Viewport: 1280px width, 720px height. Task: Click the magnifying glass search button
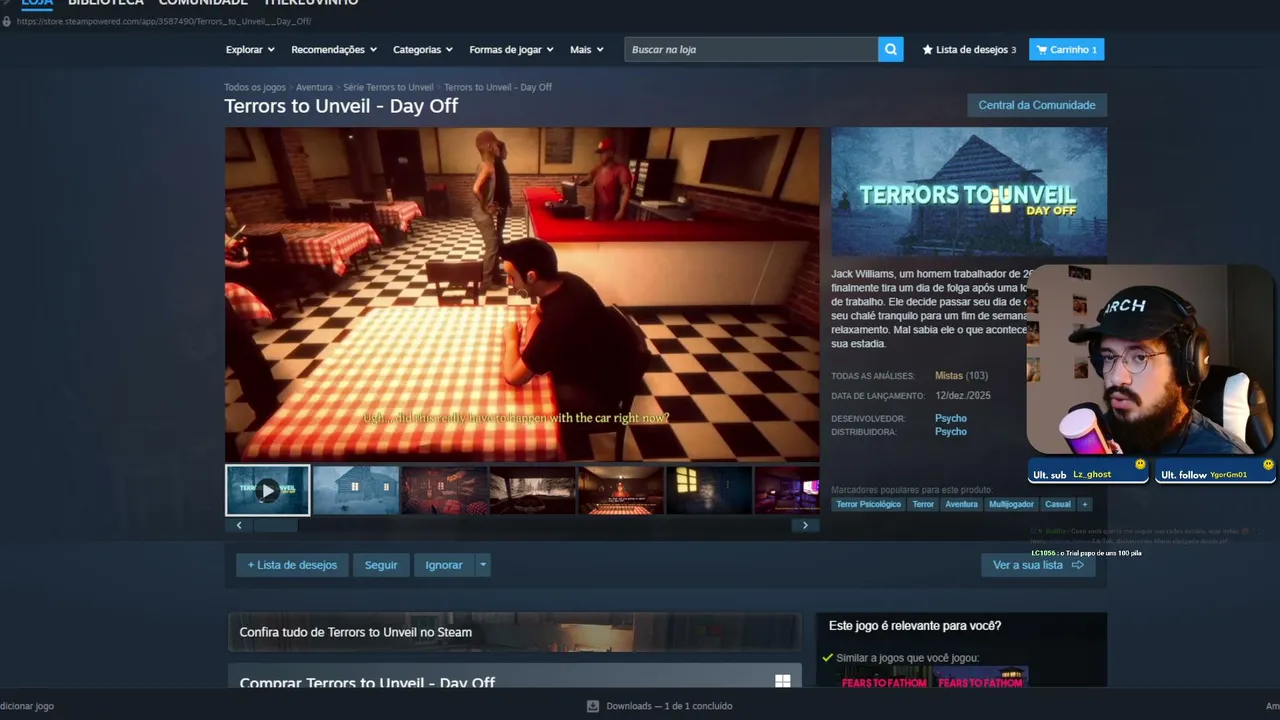891,49
